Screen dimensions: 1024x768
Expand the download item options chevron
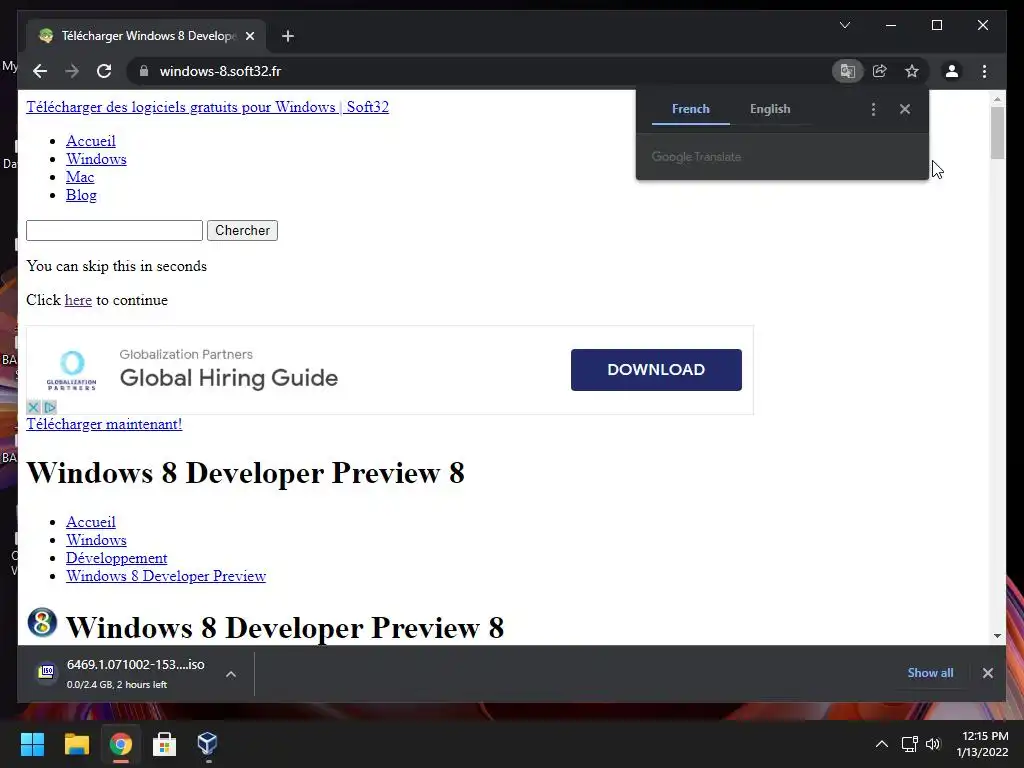click(x=231, y=674)
